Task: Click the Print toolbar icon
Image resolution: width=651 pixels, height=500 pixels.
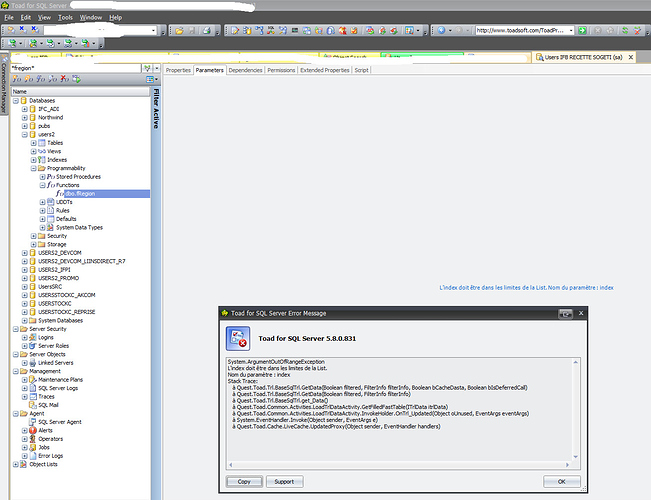Action: point(206,30)
